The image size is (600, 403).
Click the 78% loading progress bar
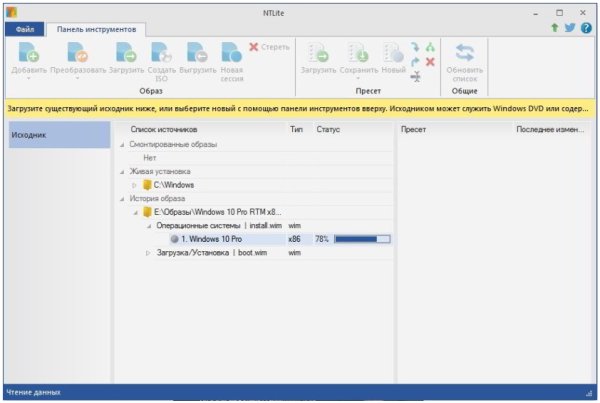[x=362, y=239]
